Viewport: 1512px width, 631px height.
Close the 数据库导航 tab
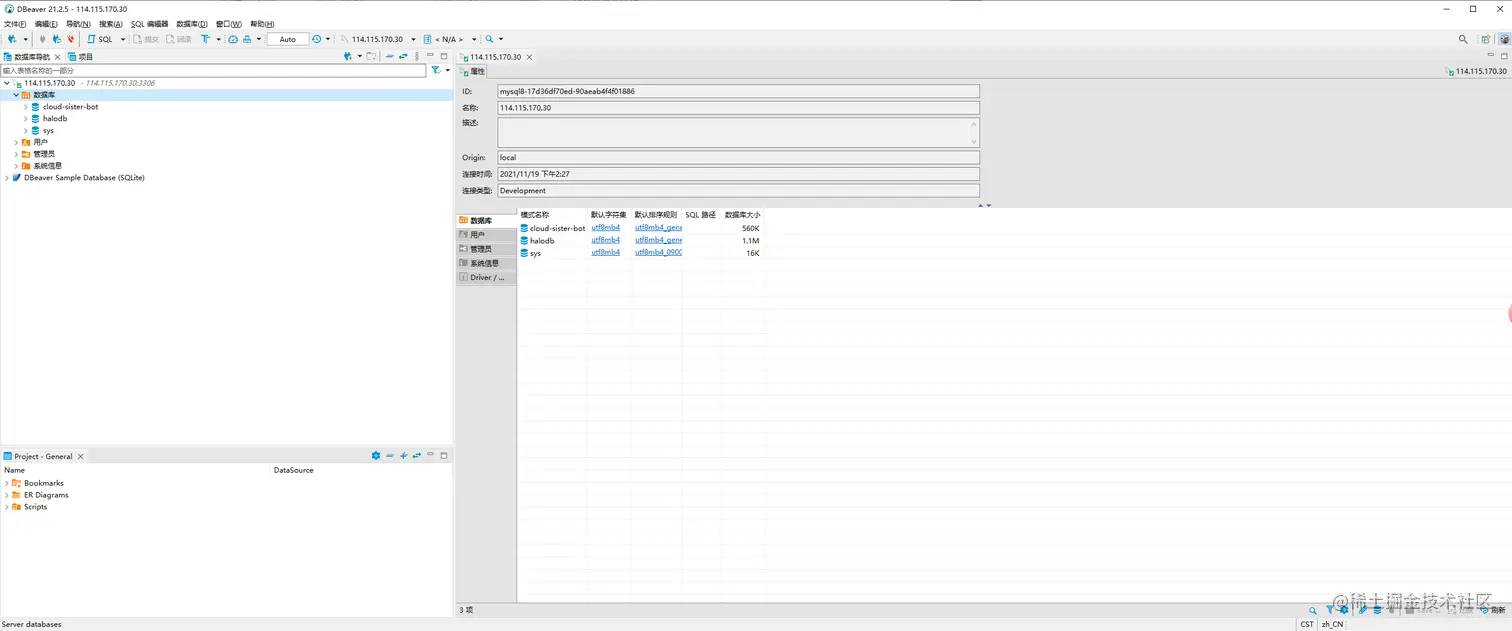[x=58, y=57]
